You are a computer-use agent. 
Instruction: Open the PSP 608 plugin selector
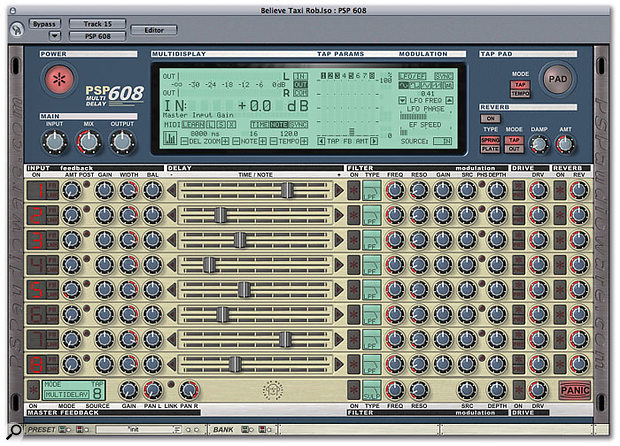click(97, 36)
